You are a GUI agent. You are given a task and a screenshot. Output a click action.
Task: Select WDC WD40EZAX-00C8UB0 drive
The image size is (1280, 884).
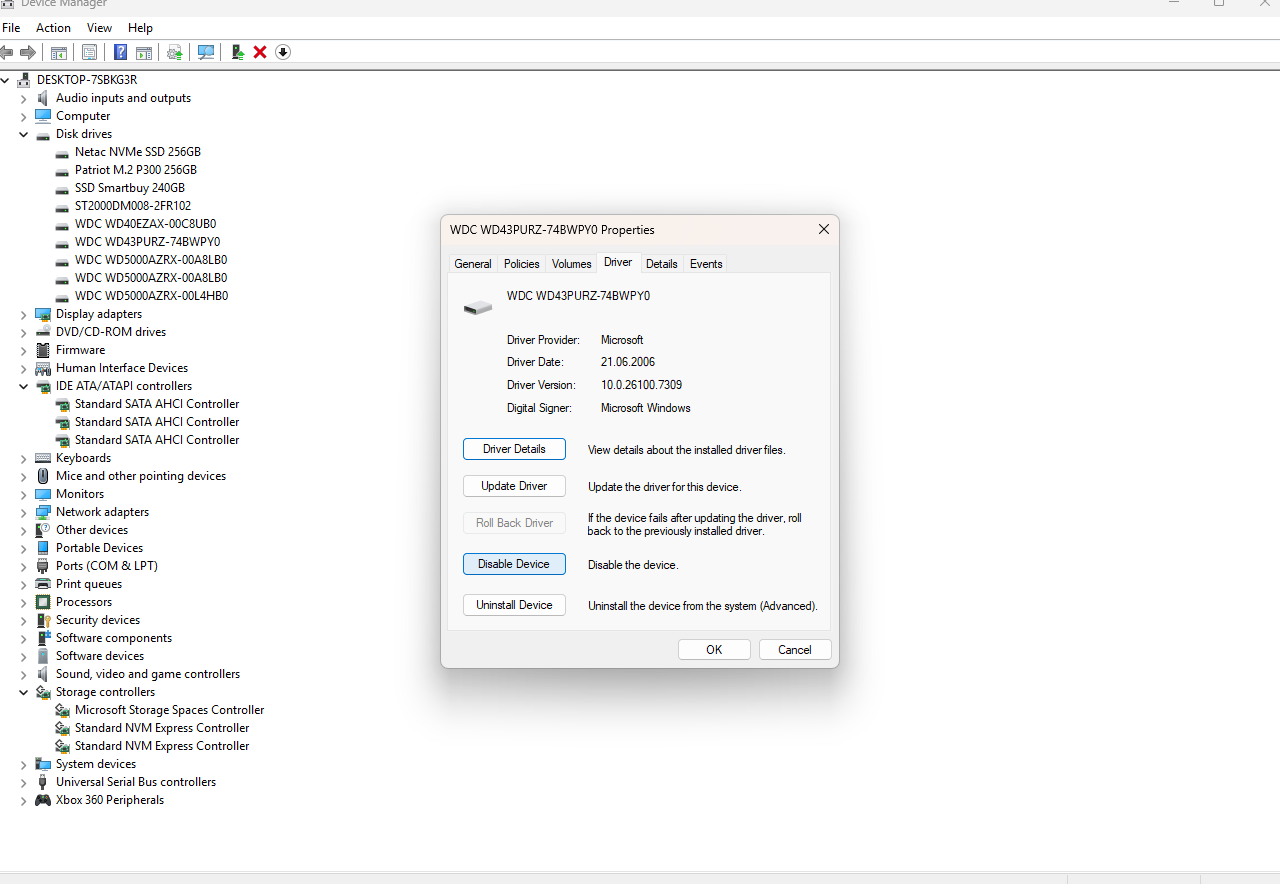(x=146, y=224)
